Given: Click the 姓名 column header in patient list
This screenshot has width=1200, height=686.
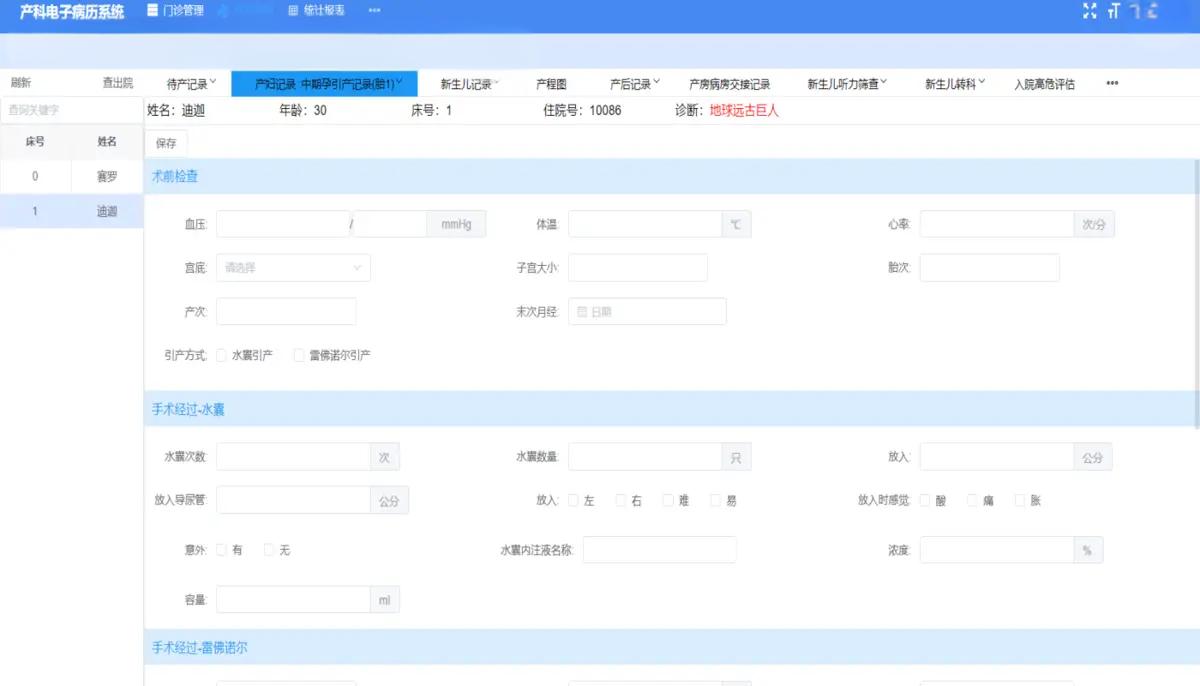Looking at the screenshot, I should (x=107, y=142).
